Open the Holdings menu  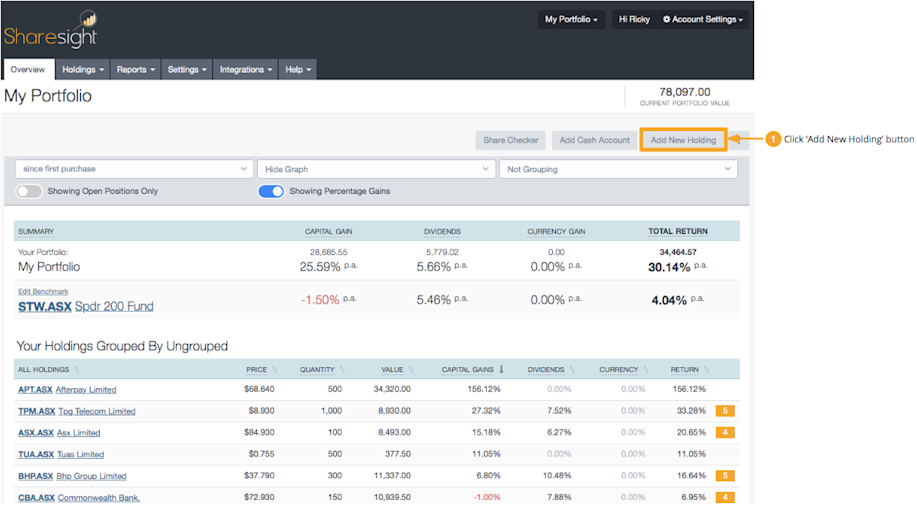tap(82, 70)
